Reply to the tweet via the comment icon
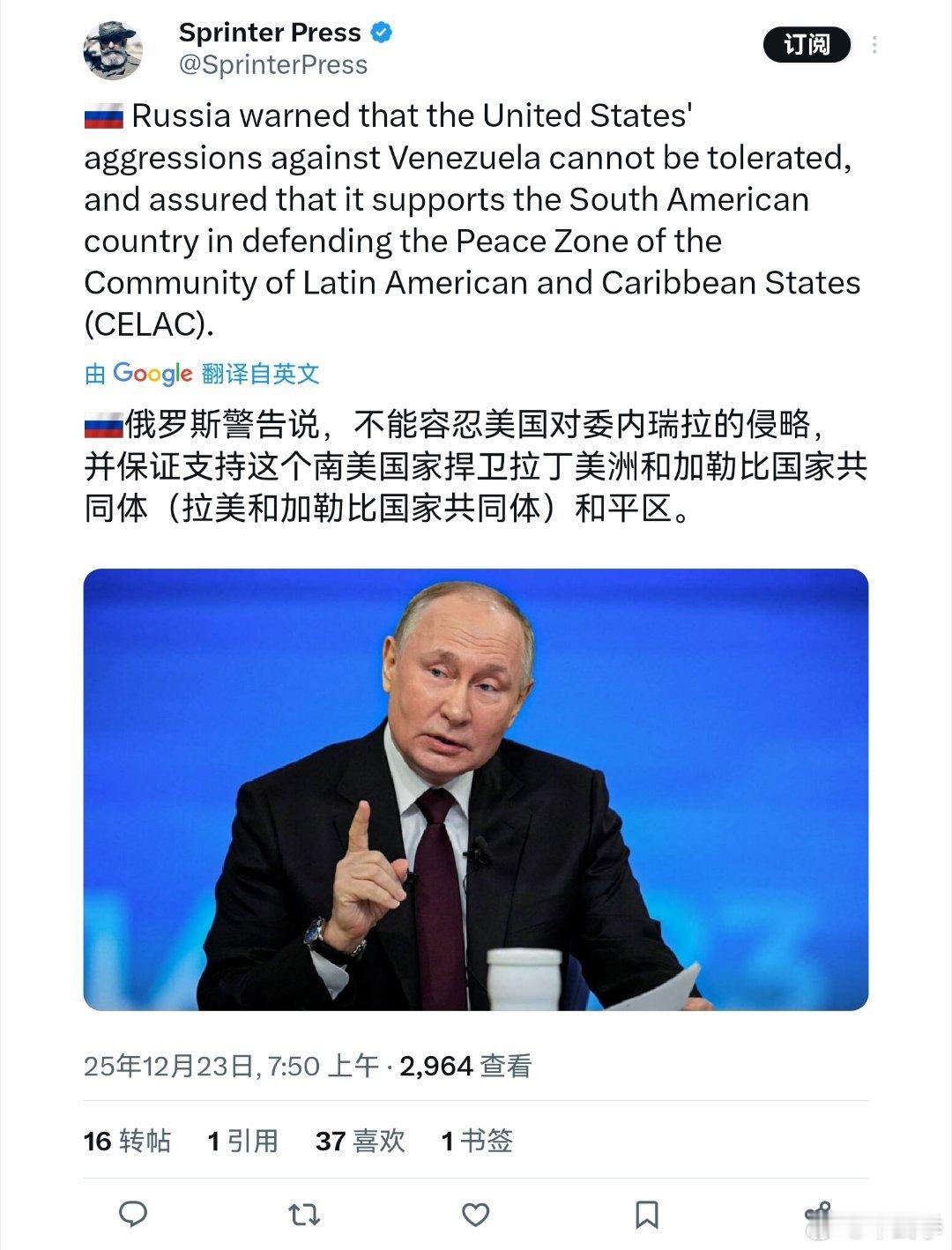This screenshot has height=1250, width=952. 134,1214
